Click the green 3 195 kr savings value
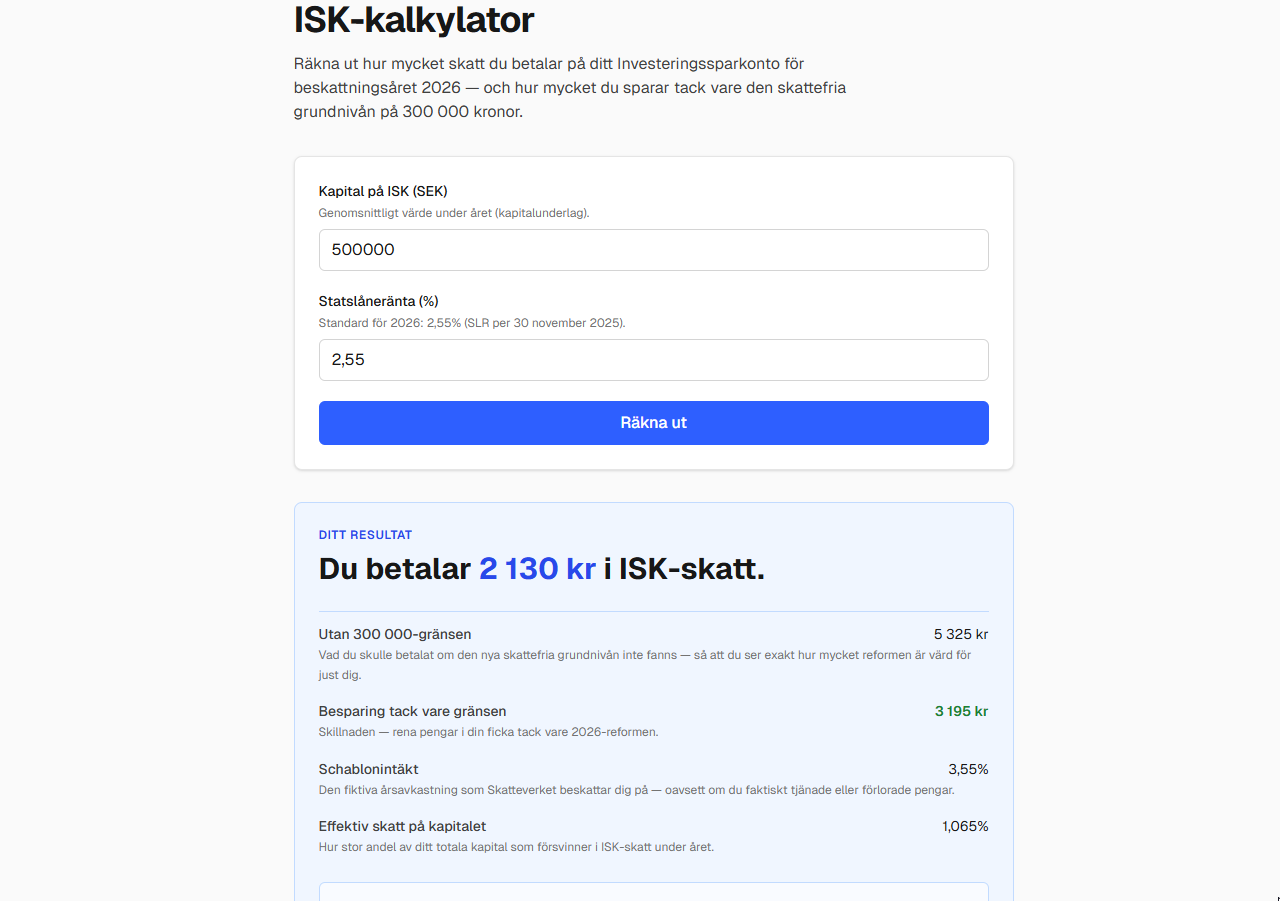The width and height of the screenshot is (1280, 901). tap(962, 711)
